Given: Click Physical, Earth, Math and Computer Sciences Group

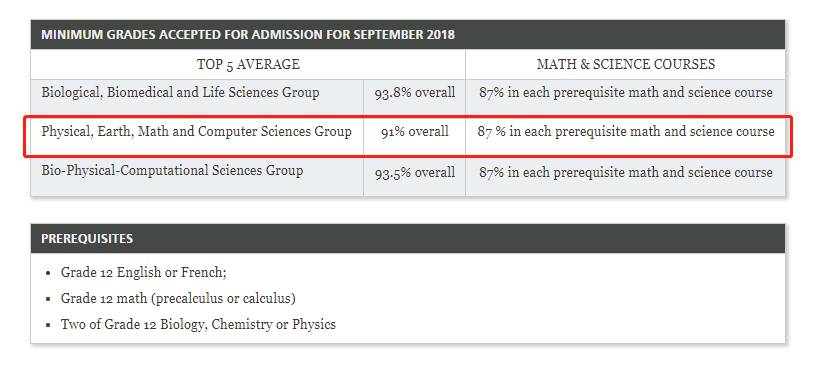Looking at the screenshot, I should coord(196,131).
